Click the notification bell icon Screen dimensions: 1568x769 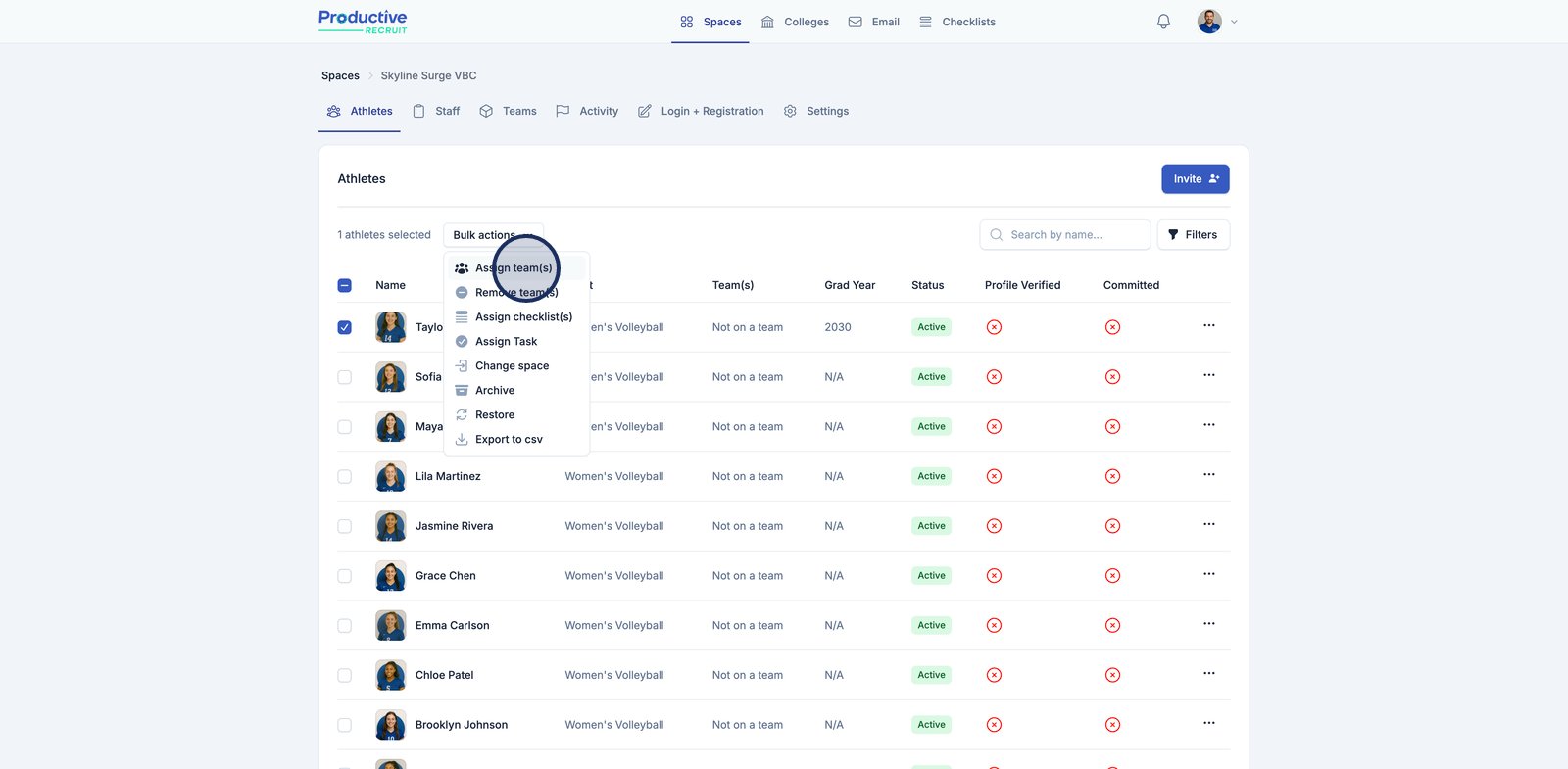pyautogui.click(x=1163, y=22)
